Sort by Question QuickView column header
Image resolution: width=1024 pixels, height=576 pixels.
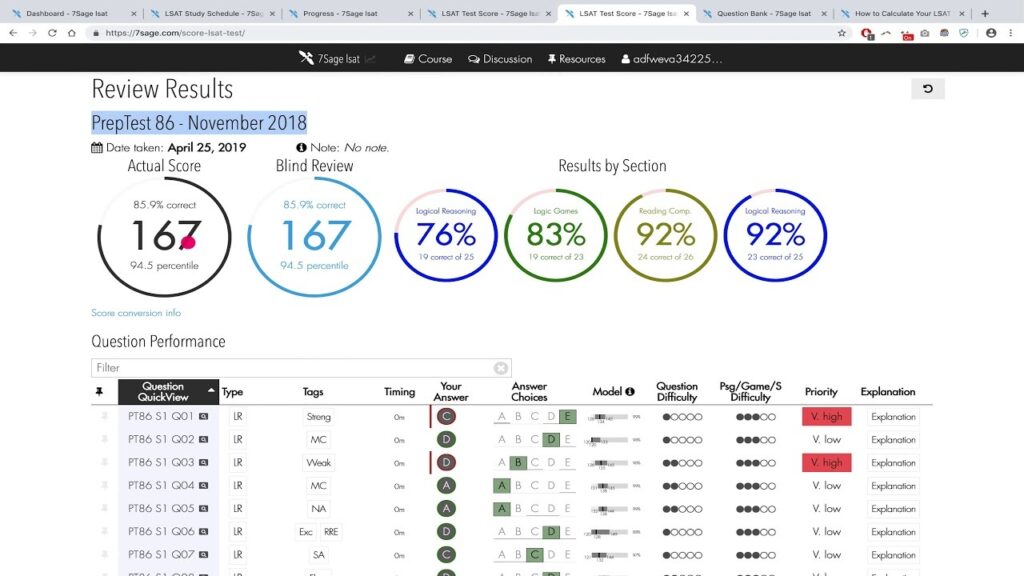[x=167, y=392]
